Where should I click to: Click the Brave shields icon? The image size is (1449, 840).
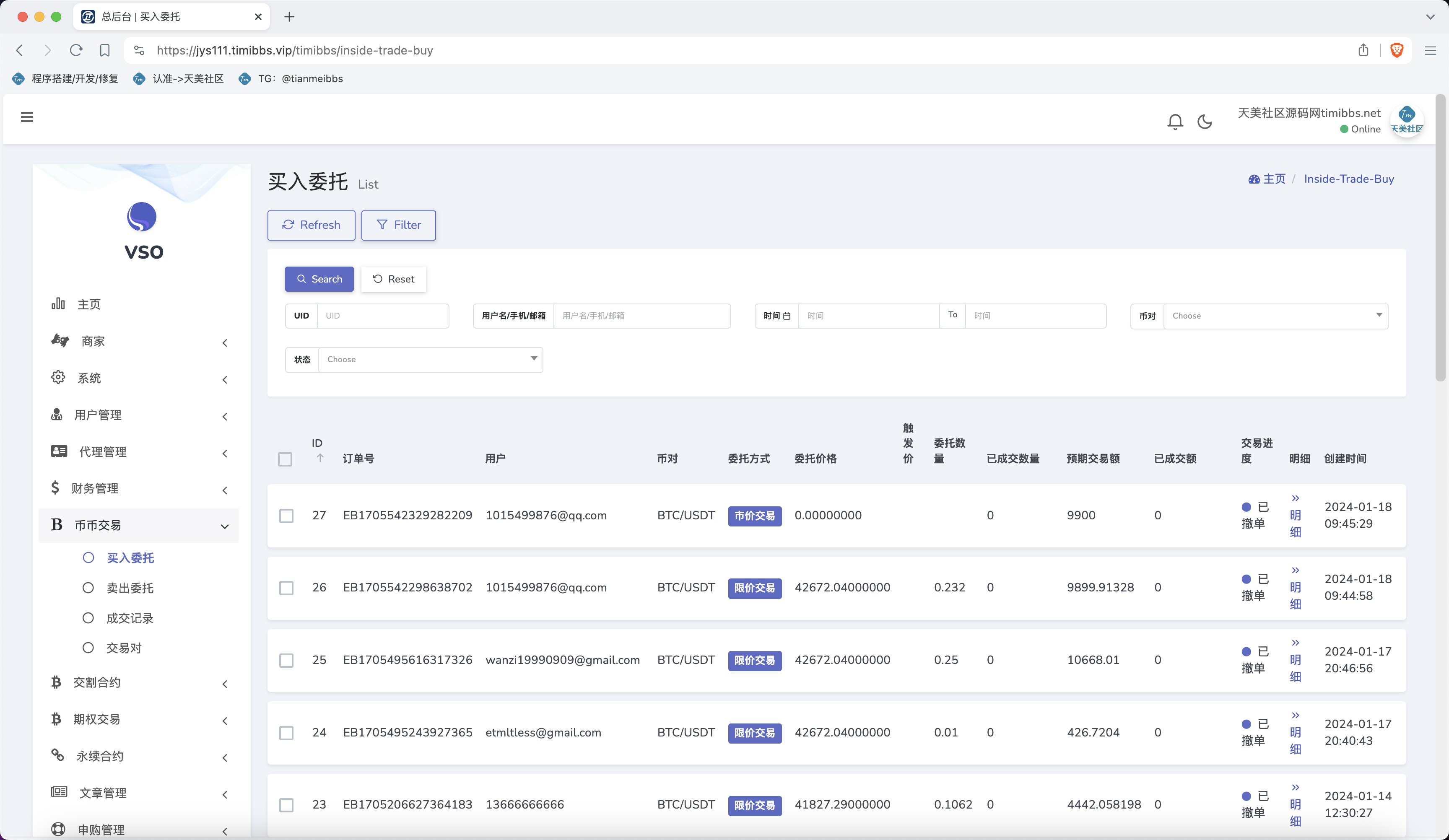(1397, 50)
